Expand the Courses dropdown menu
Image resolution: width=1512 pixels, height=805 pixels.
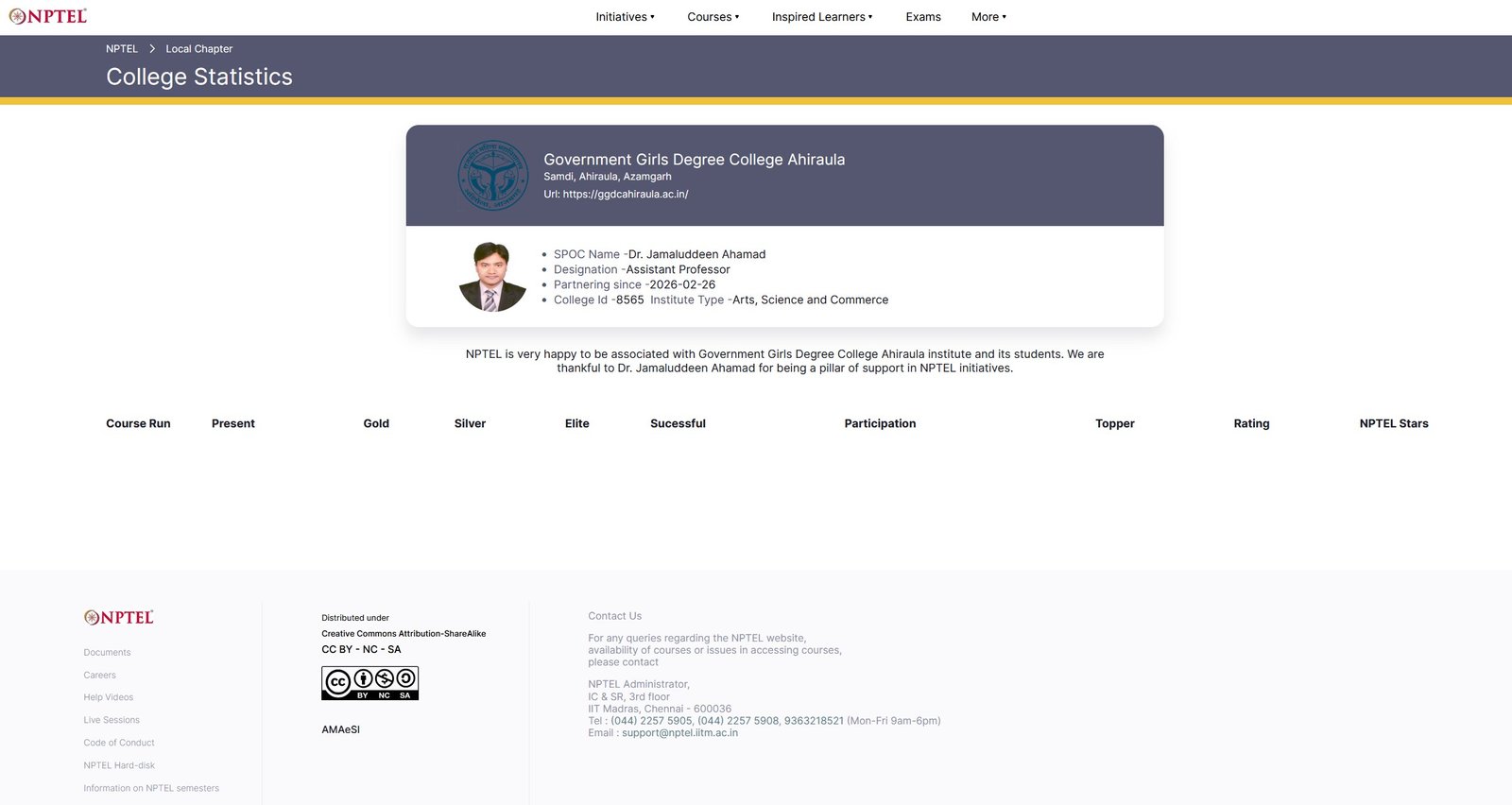pyautogui.click(x=713, y=17)
